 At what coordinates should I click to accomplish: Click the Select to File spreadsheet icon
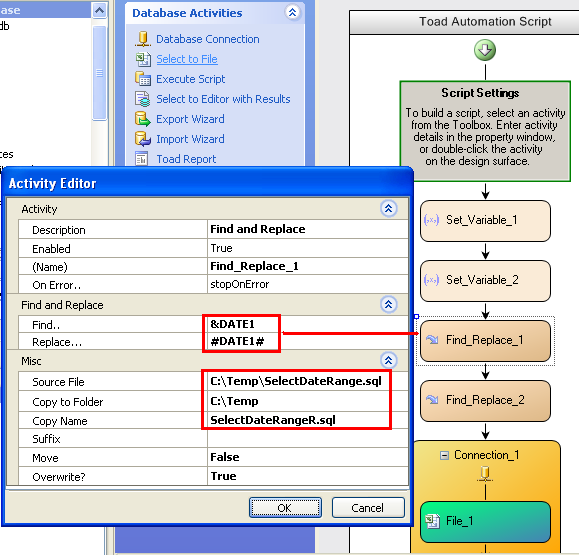(143, 59)
